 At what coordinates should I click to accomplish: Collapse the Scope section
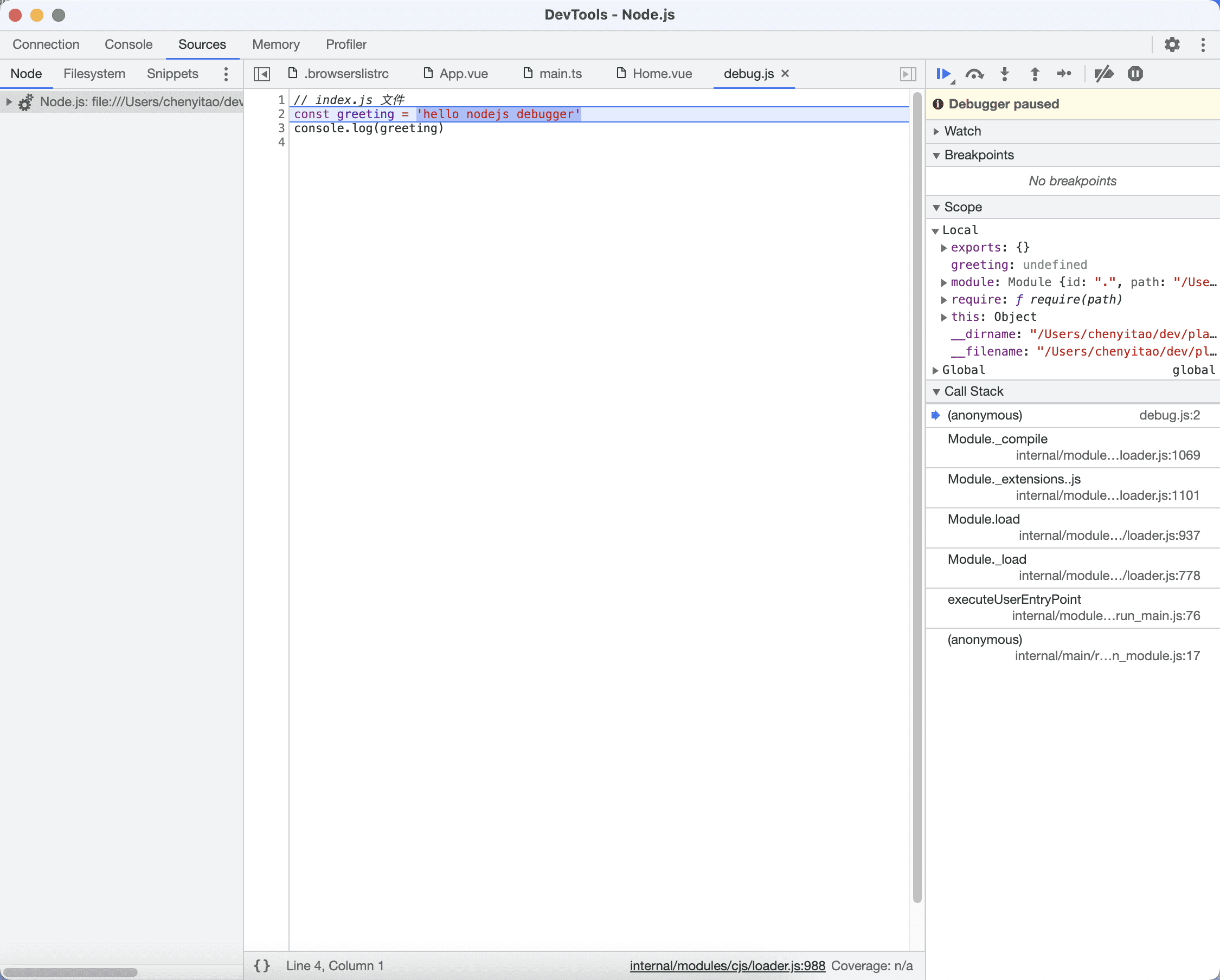[936, 207]
